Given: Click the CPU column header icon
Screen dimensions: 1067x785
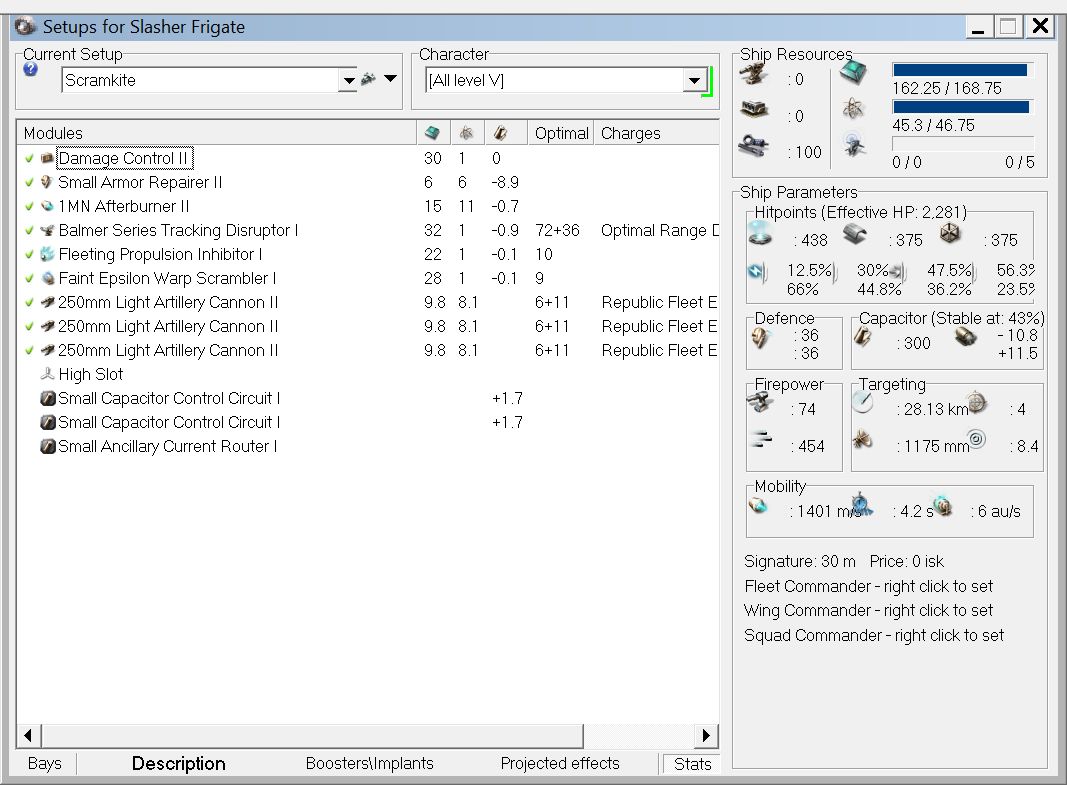Looking at the screenshot, I should click(x=431, y=133).
